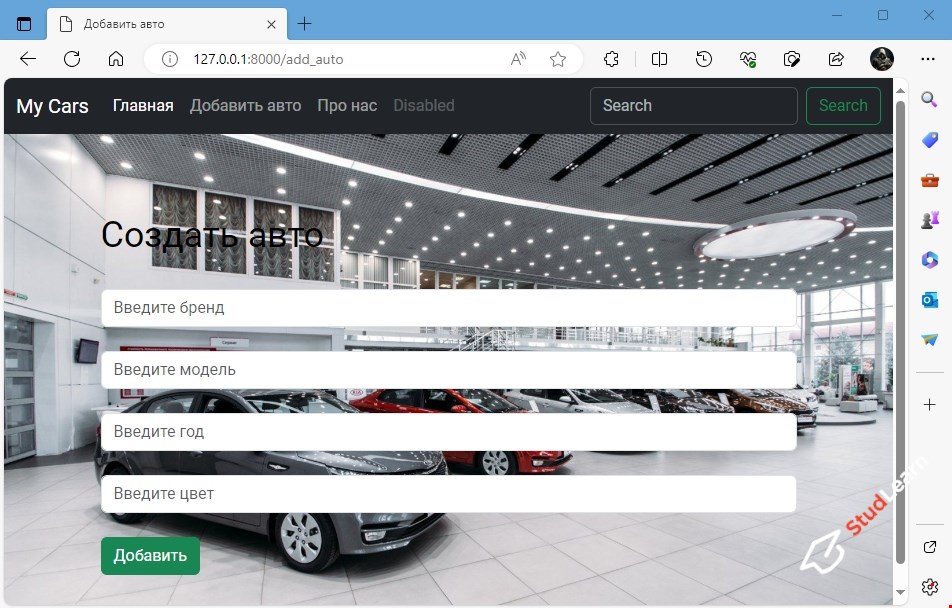Open sidebar Games chess icon
The image size is (952, 608).
[930, 220]
